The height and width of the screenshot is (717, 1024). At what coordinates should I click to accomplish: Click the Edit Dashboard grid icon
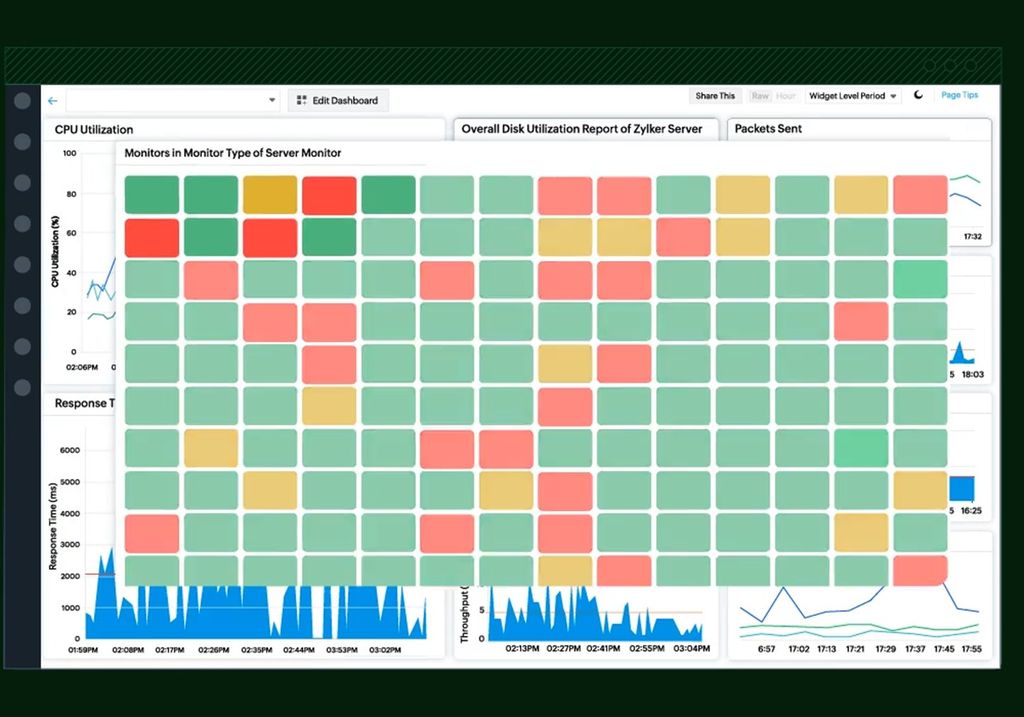[x=300, y=100]
